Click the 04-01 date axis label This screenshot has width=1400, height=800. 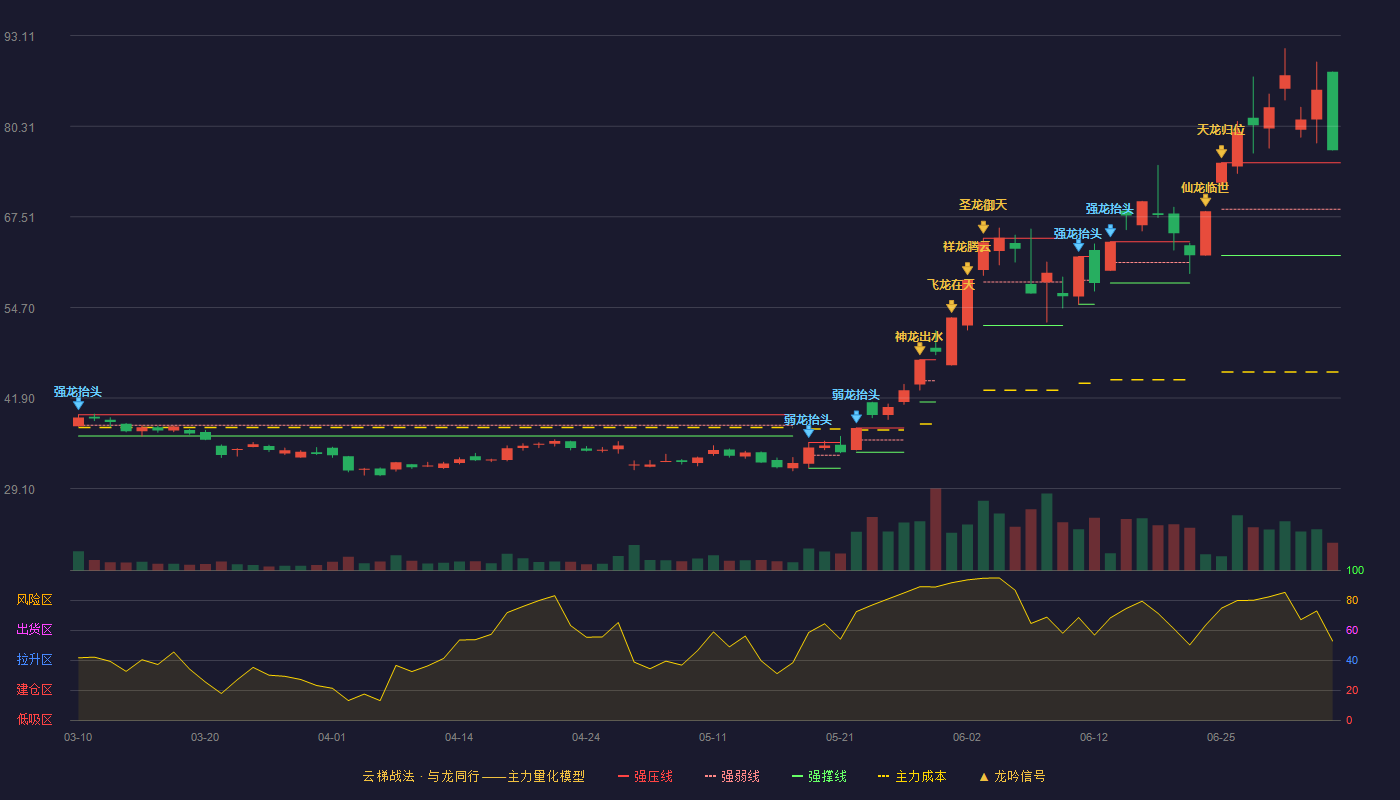tap(332, 737)
